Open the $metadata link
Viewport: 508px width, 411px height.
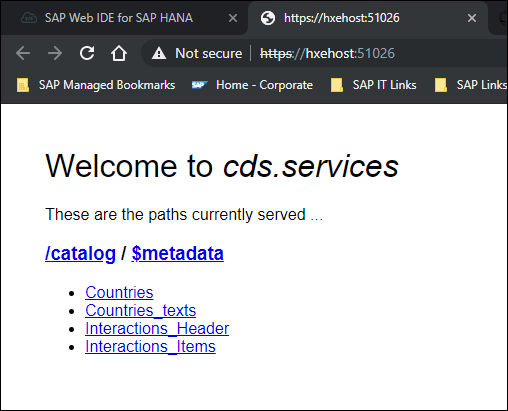(x=178, y=253)
